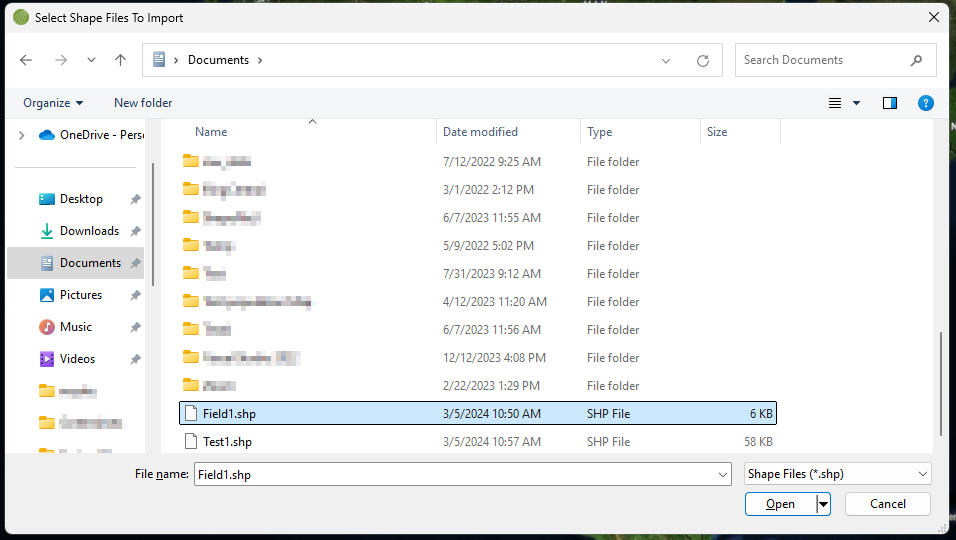Click the Up one level arrow

(120, 60)
